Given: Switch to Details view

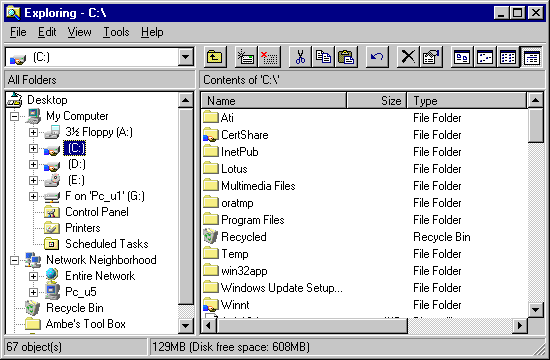Looking at the screenshot, I should point(531,57).
